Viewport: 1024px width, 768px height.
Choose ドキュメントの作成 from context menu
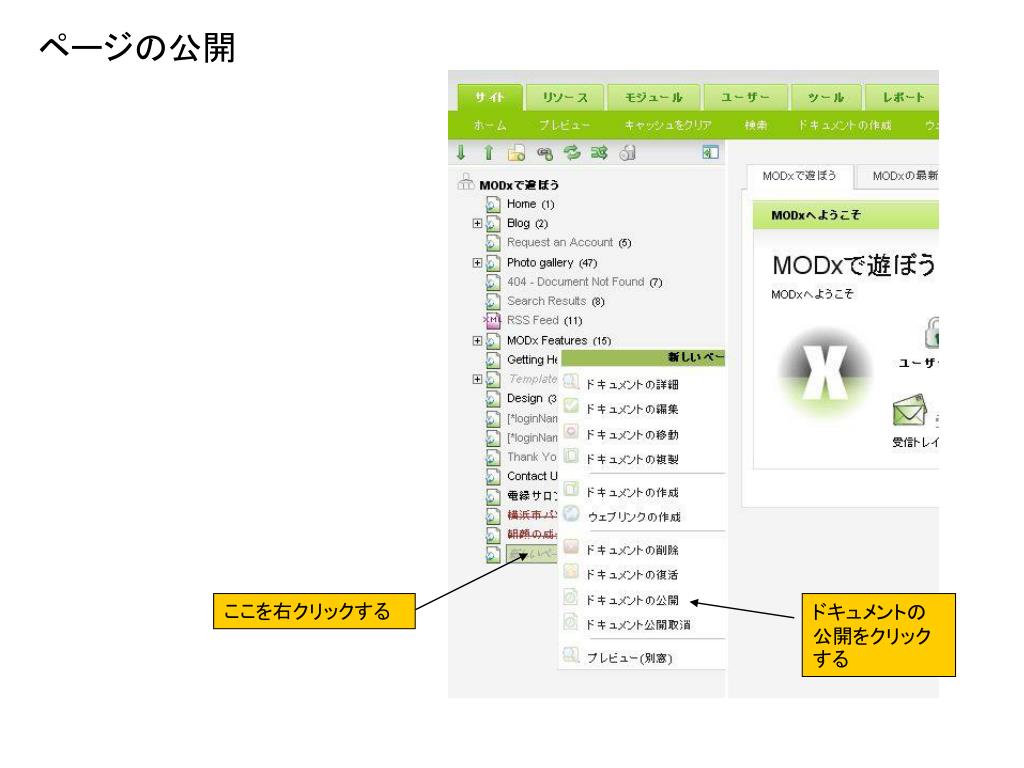tap(632, 492)
